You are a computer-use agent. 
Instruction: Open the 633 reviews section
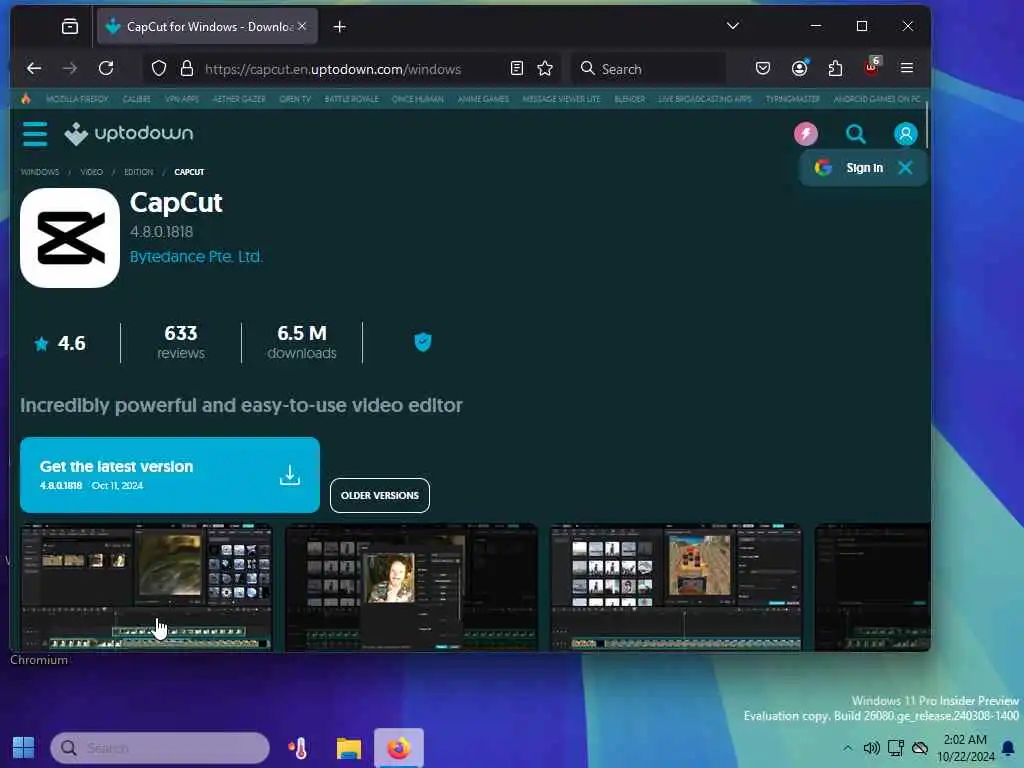click(181, 342)
